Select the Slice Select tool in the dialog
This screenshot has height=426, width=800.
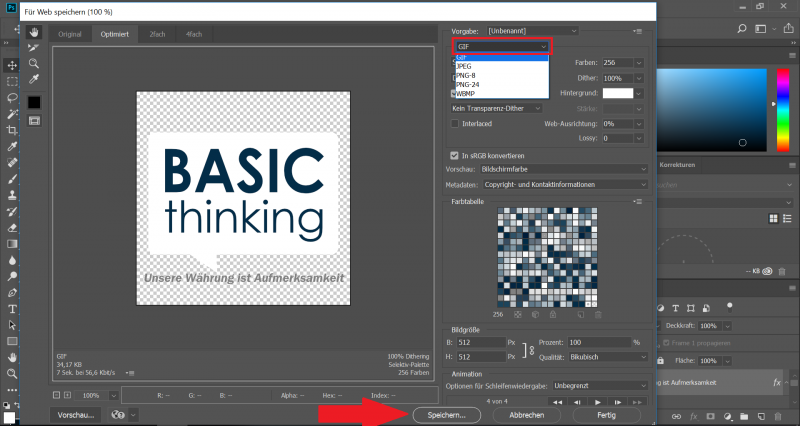point(34,48)
